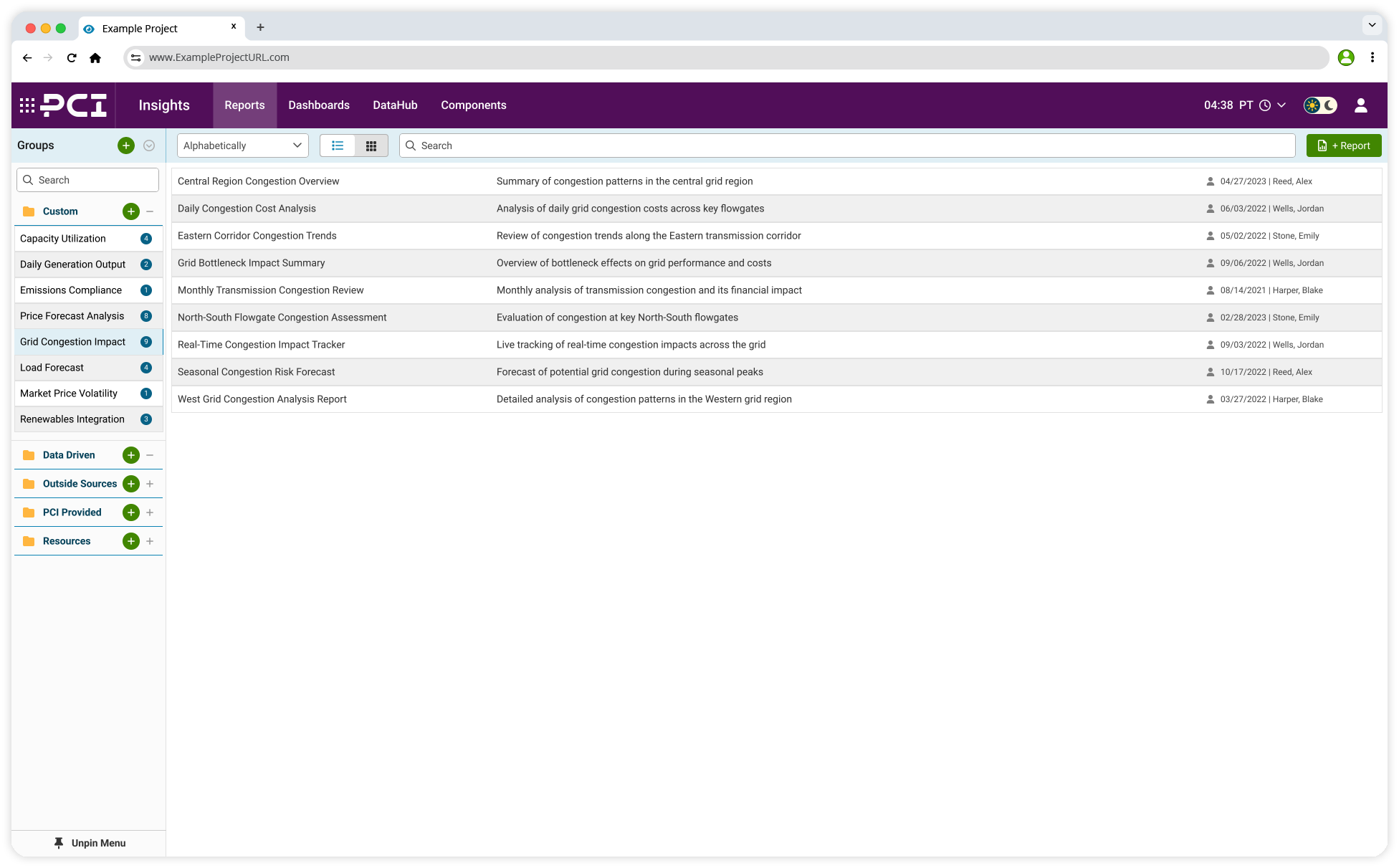Switch to the Dashboards tab
The image size is (1399, 868).
pos(318,105)
